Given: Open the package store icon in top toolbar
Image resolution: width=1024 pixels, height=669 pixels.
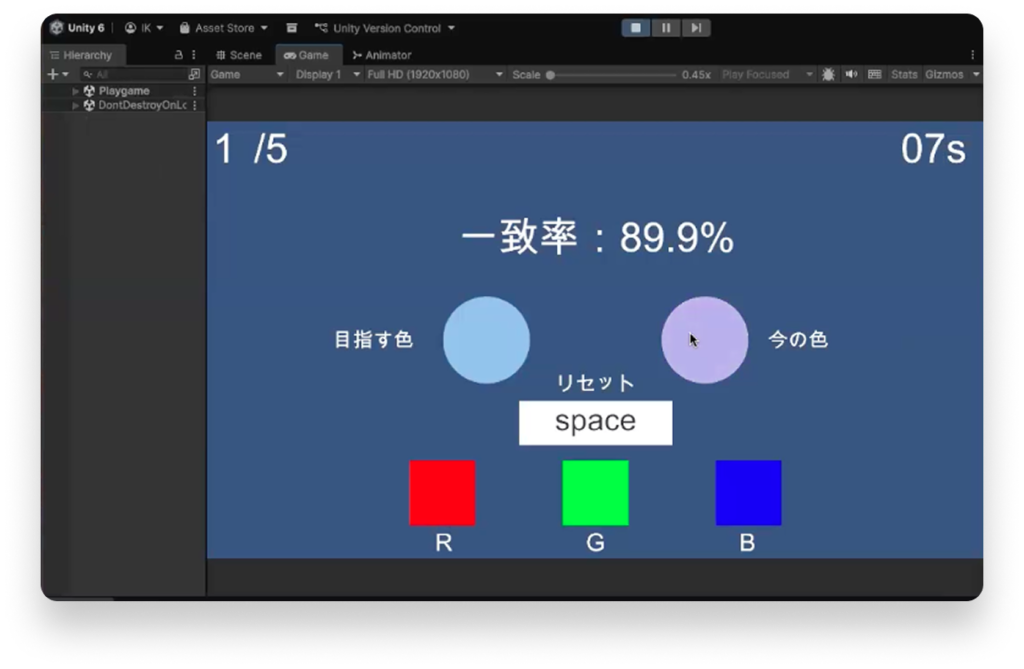Looking at the screenshot, I should click(292, 28).
